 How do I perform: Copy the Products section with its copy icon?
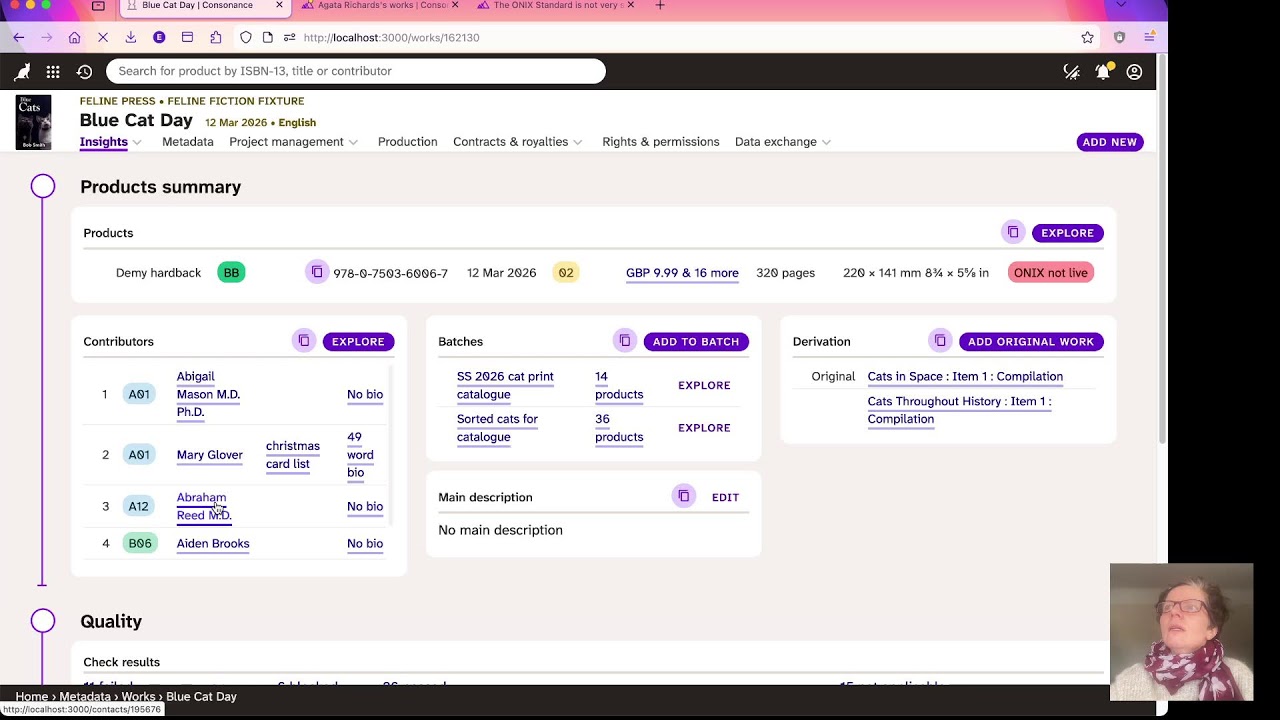coord(1013,233)
